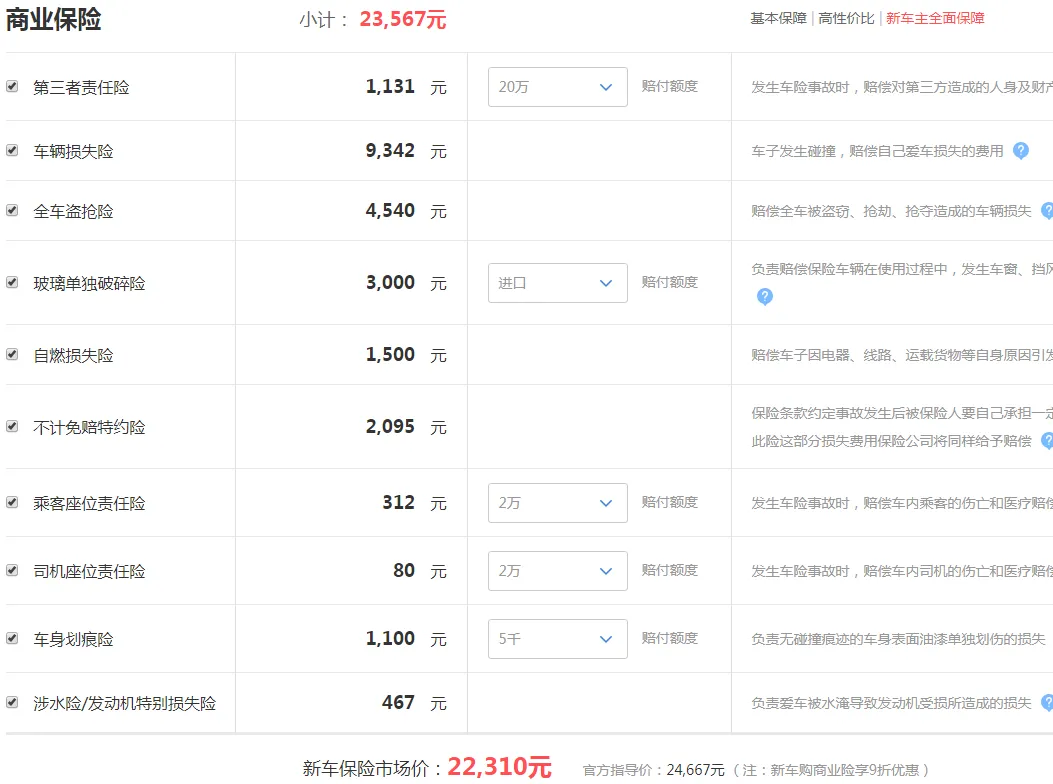Click 全车盗抢险 label

pos(73,212)
